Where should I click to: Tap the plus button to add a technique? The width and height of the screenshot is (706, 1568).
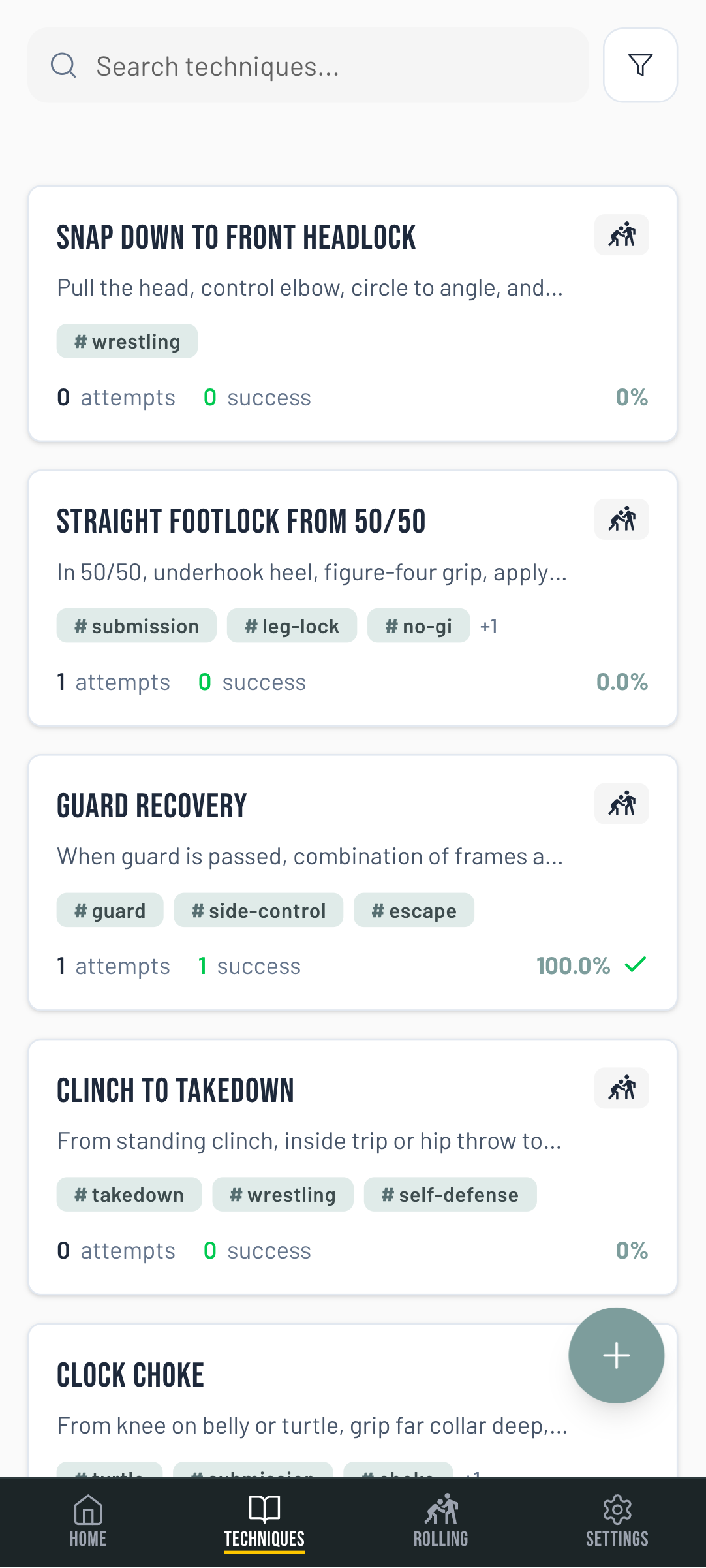click(615, 1356)
